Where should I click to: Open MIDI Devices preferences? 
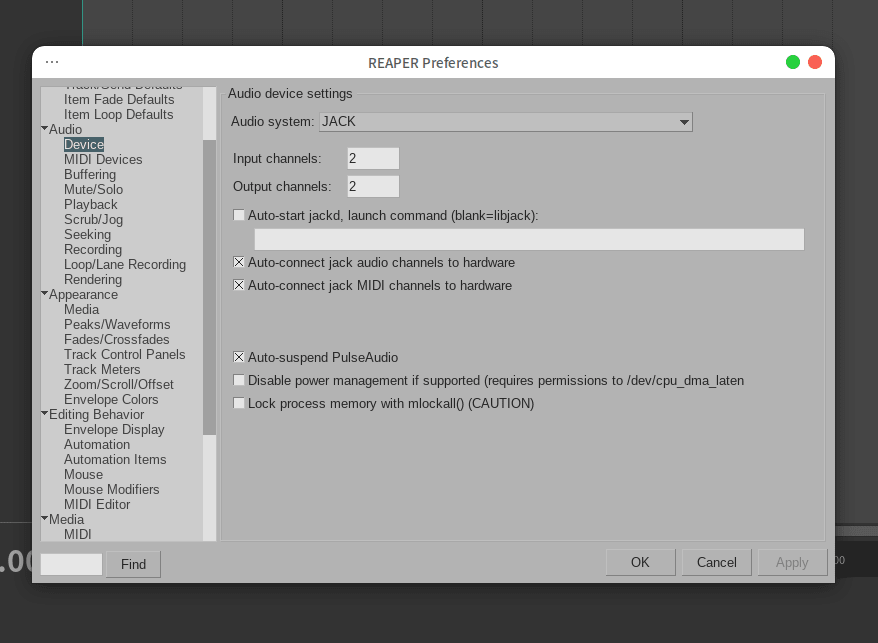(103, 160)
